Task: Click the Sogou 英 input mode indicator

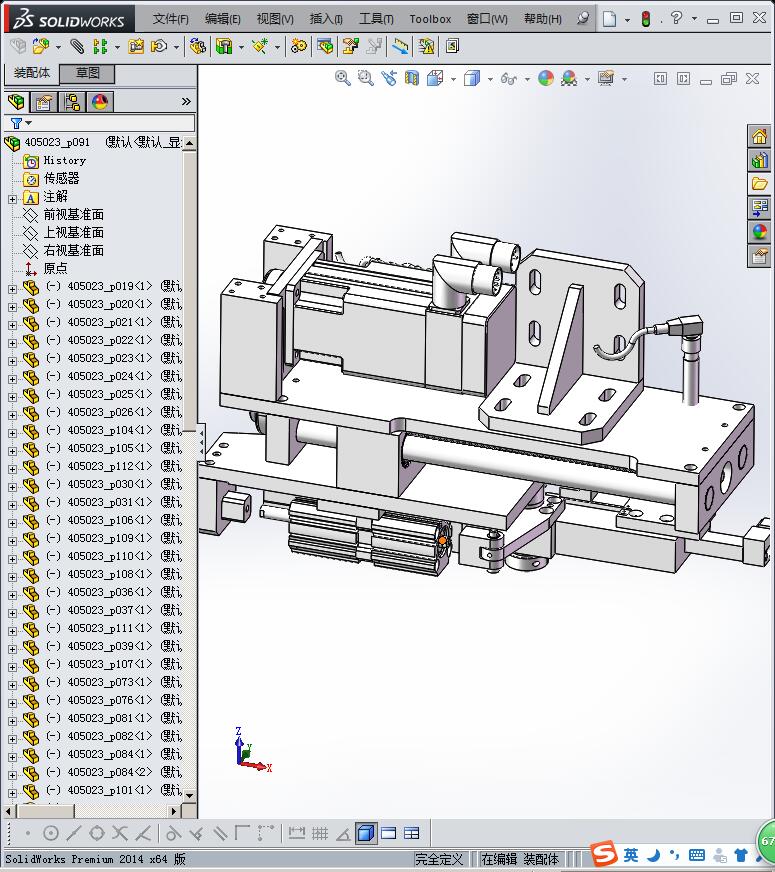Action: [630, 854]
